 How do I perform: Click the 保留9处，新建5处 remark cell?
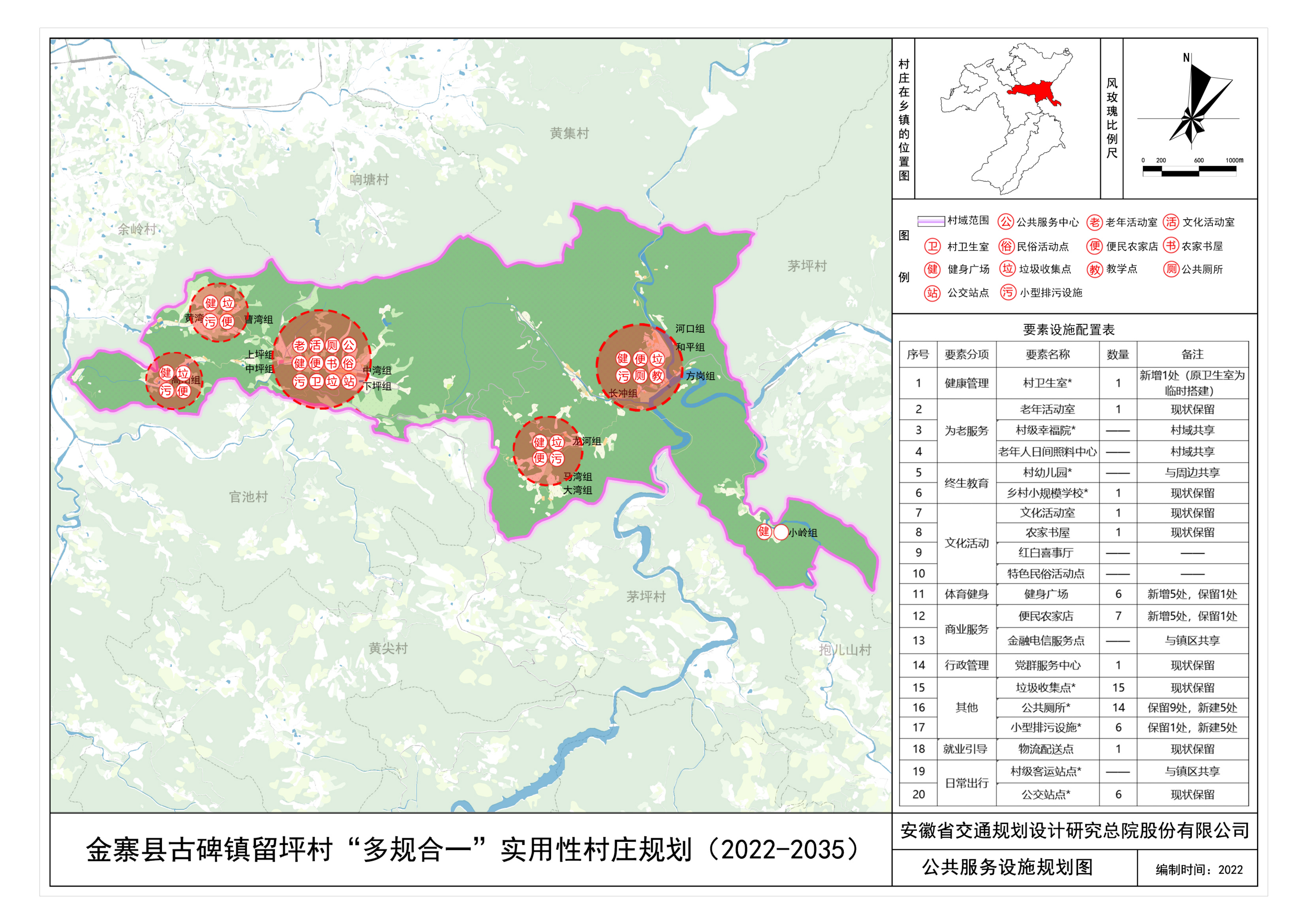(x=1192, y=708)
